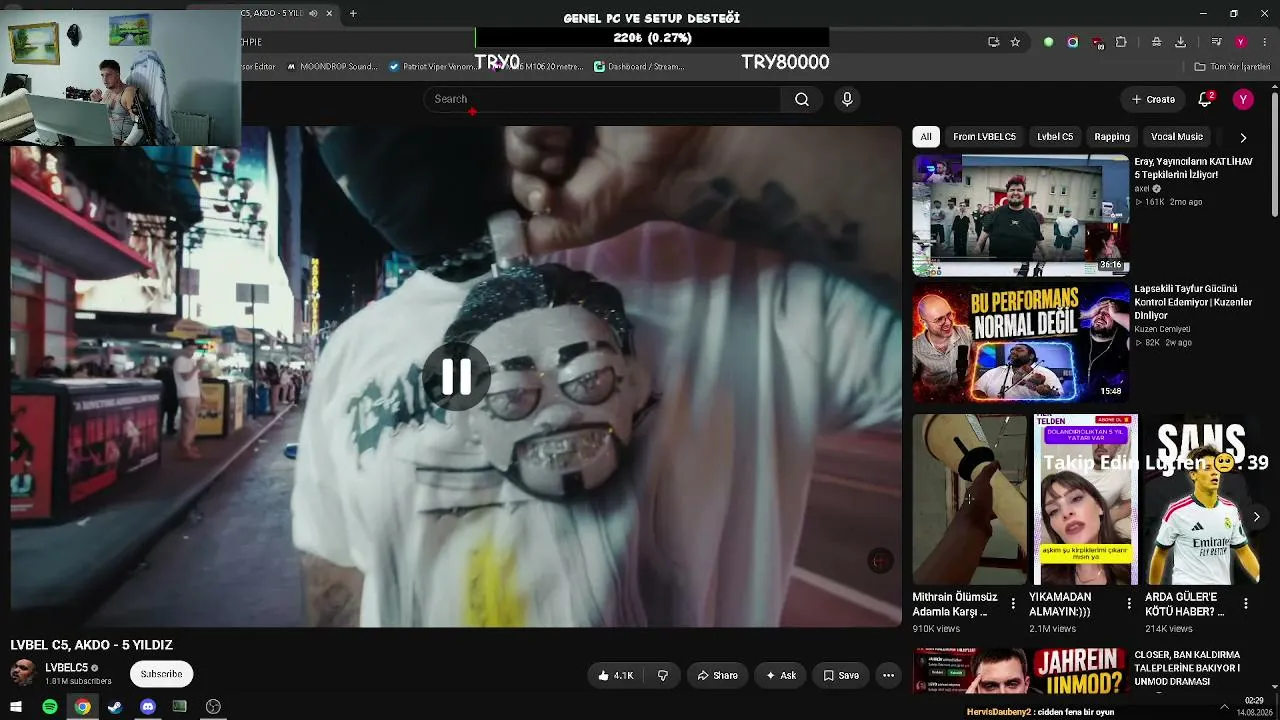This screenshot has width=1280, height=720.
Task: Open the YouTube account avatar menu
Action: click(x=1243, y=99)
